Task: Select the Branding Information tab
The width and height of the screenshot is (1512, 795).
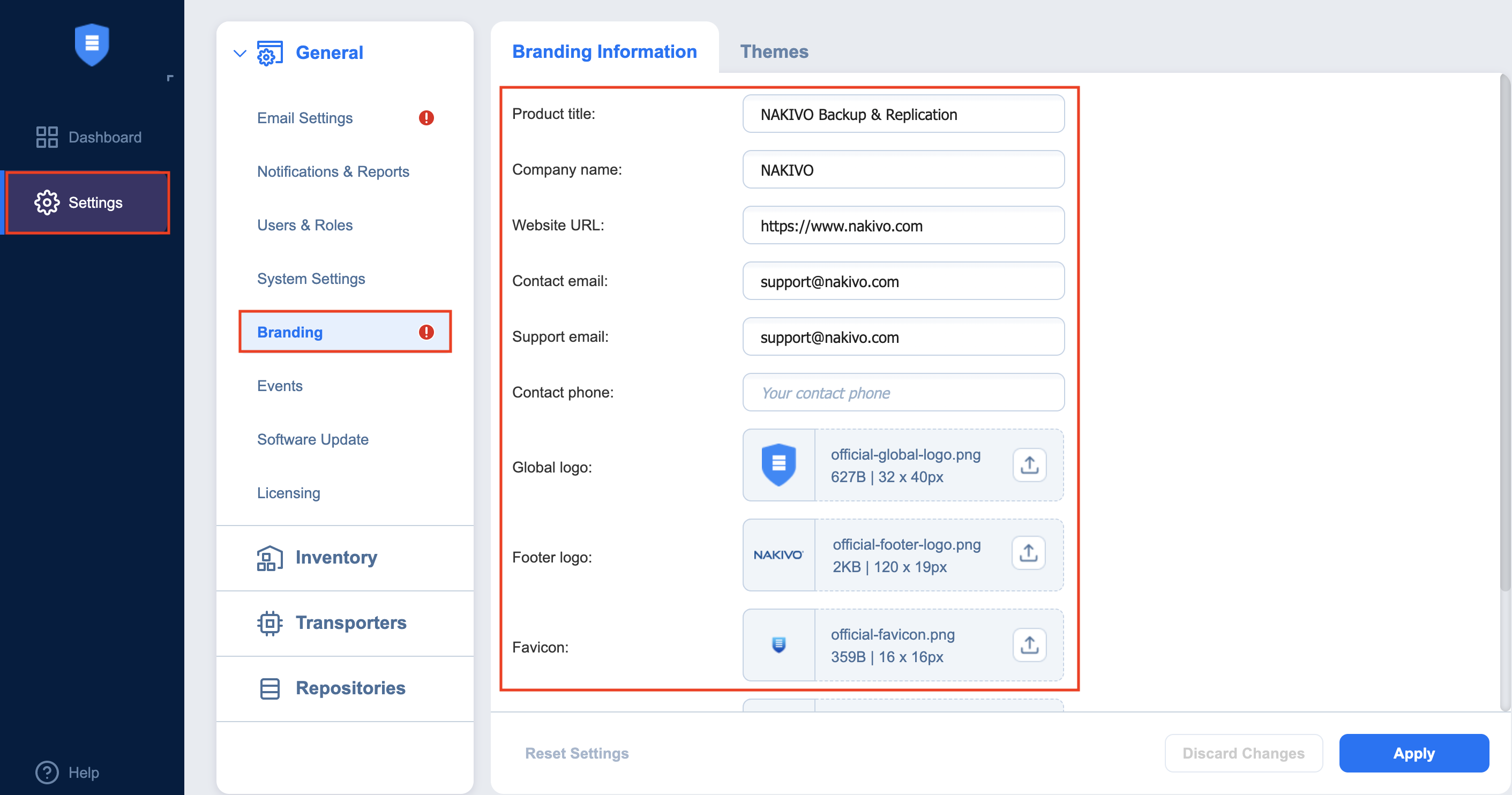Action: [604, 51]
